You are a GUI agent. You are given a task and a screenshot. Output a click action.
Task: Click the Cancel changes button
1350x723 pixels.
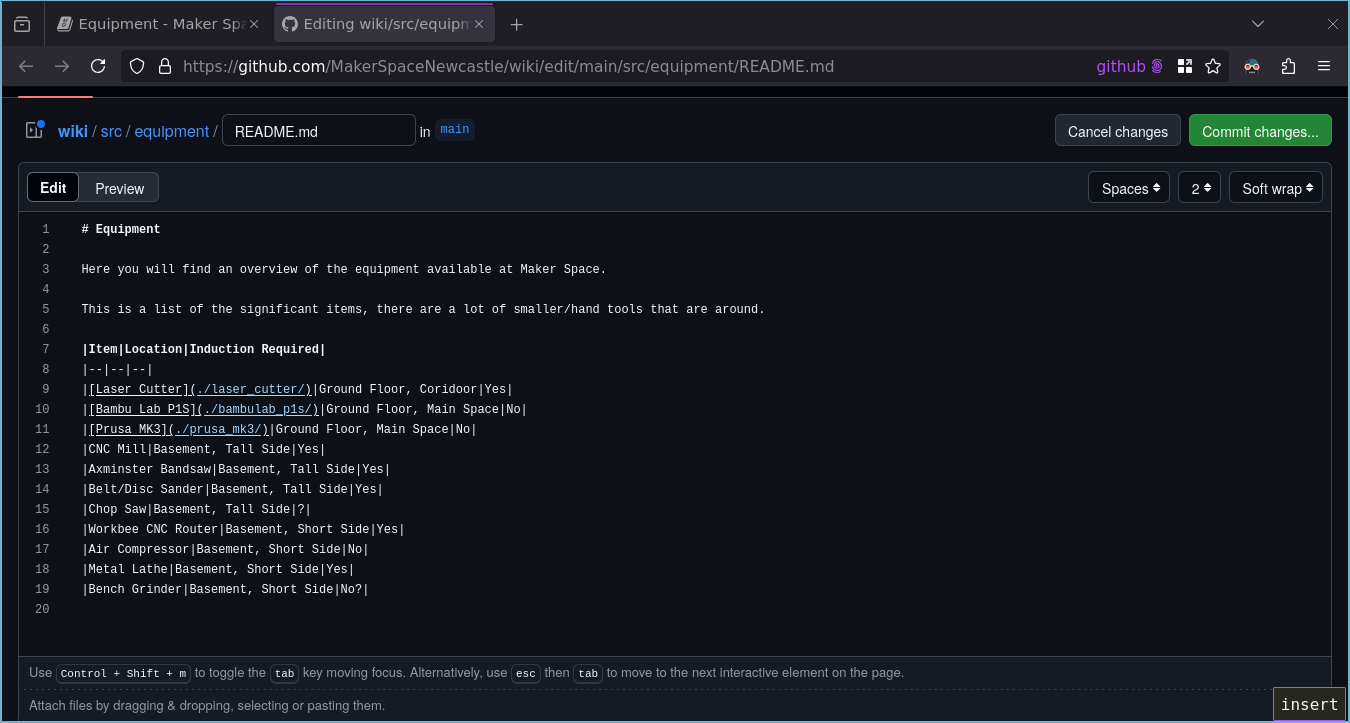pyautogui.click(x=1117, y=130)
